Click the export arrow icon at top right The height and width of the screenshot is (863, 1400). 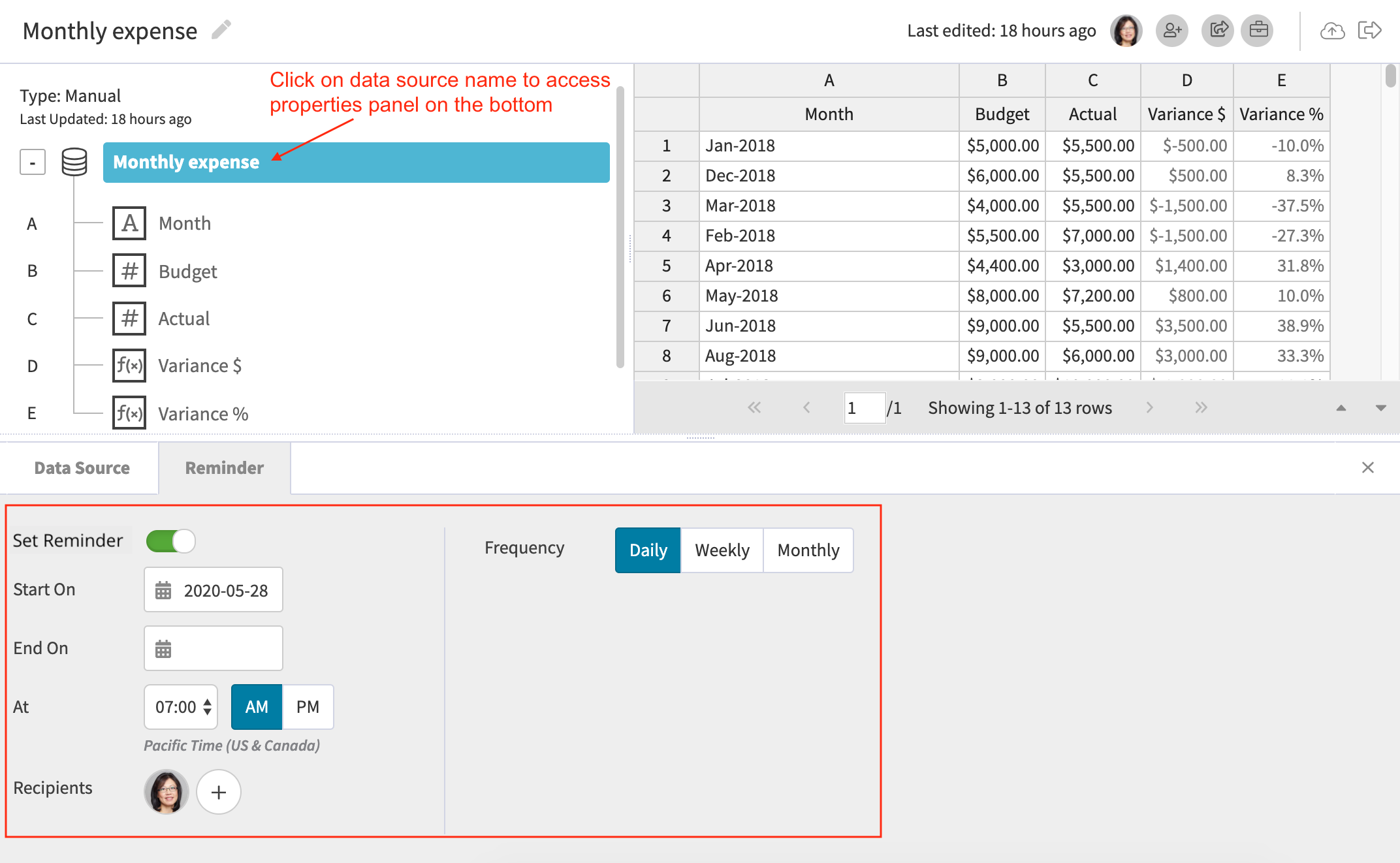(x=1369, y=31)
